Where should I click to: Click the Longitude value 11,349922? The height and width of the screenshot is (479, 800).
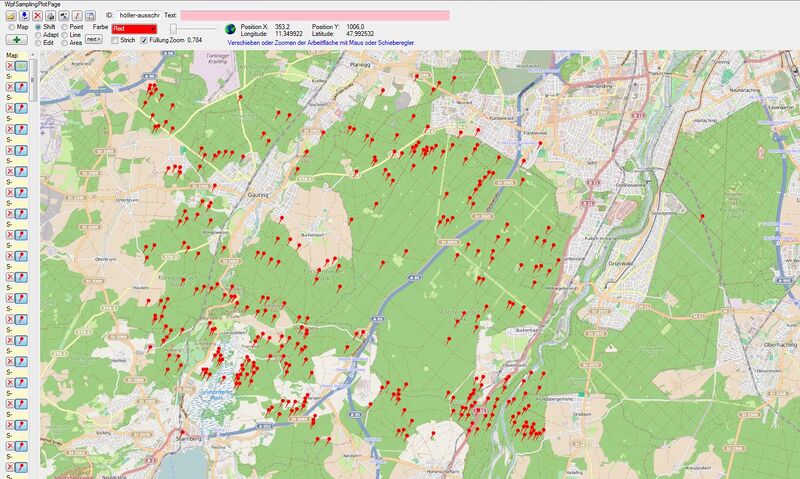click(289, 34)
